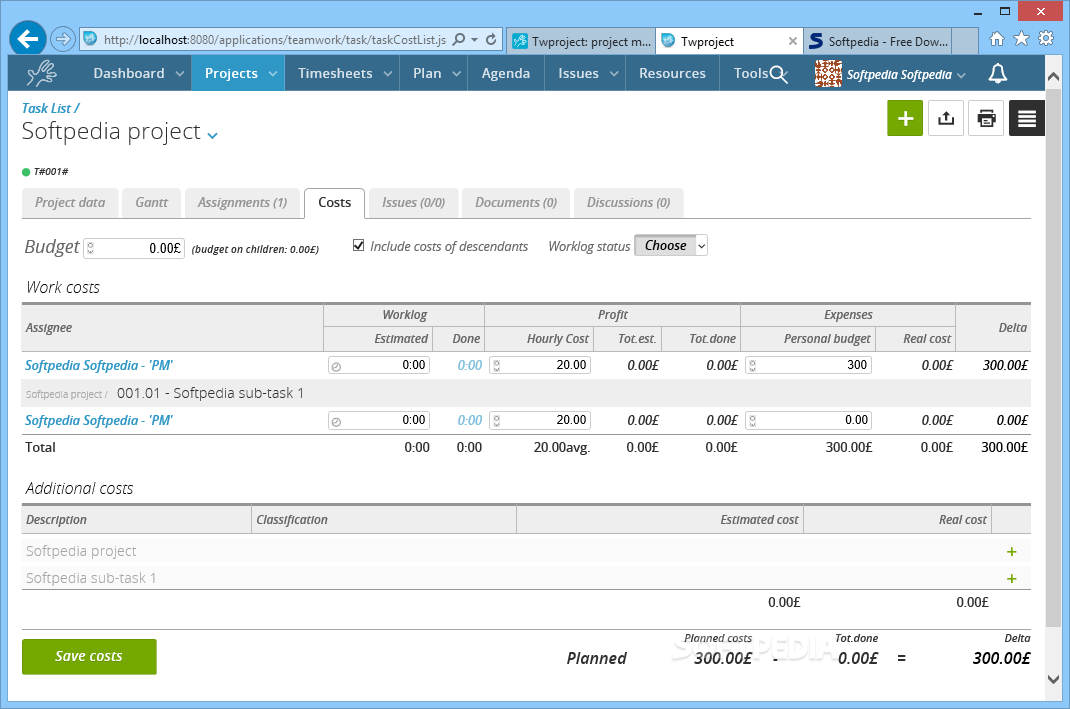The height and width of the screenshot is (709, 1070).
Task: Click the browser back arrow button
Action: click(27, 39)
